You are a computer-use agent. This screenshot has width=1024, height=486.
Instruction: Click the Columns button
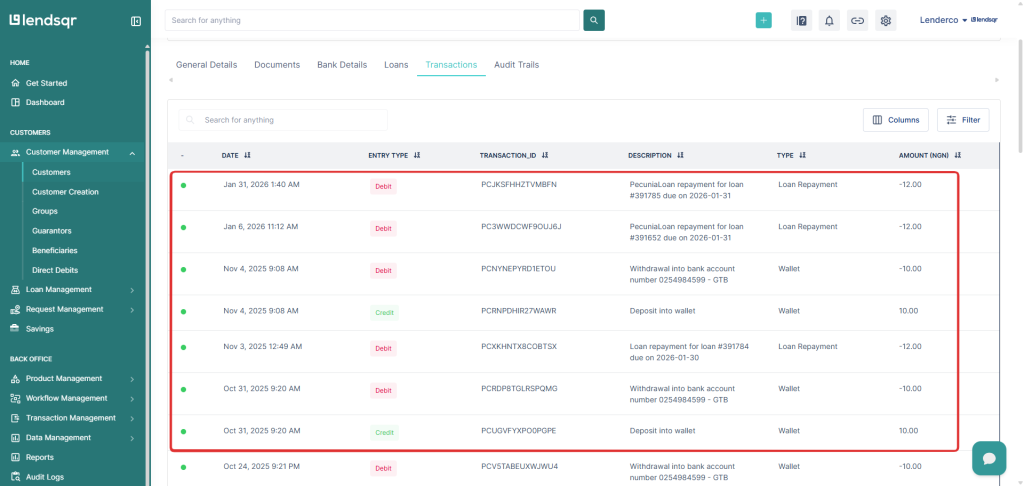click(895, 120)
